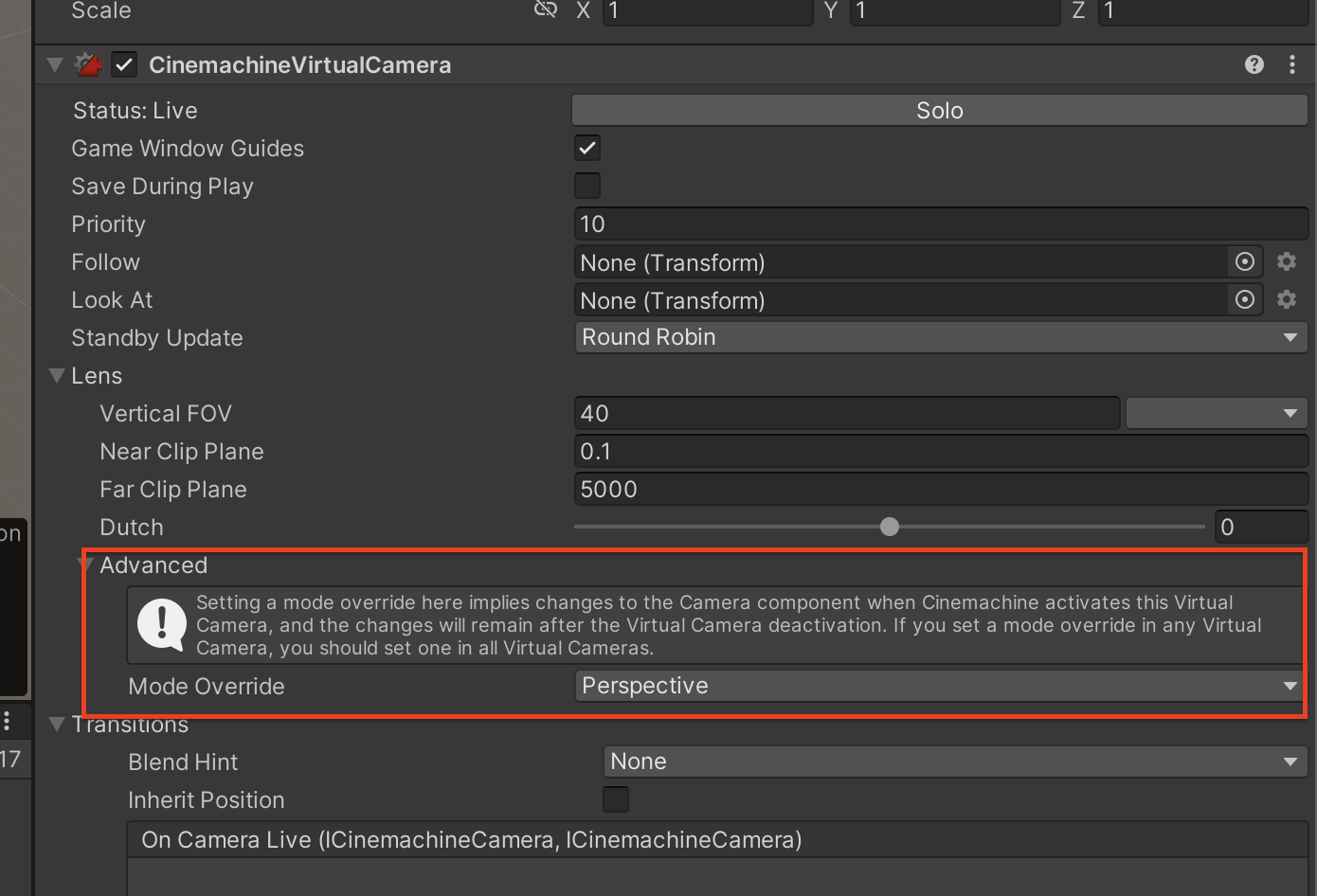
Task: Click the Dutch property label
Action: pyautogui.click(x=132, y=528)
